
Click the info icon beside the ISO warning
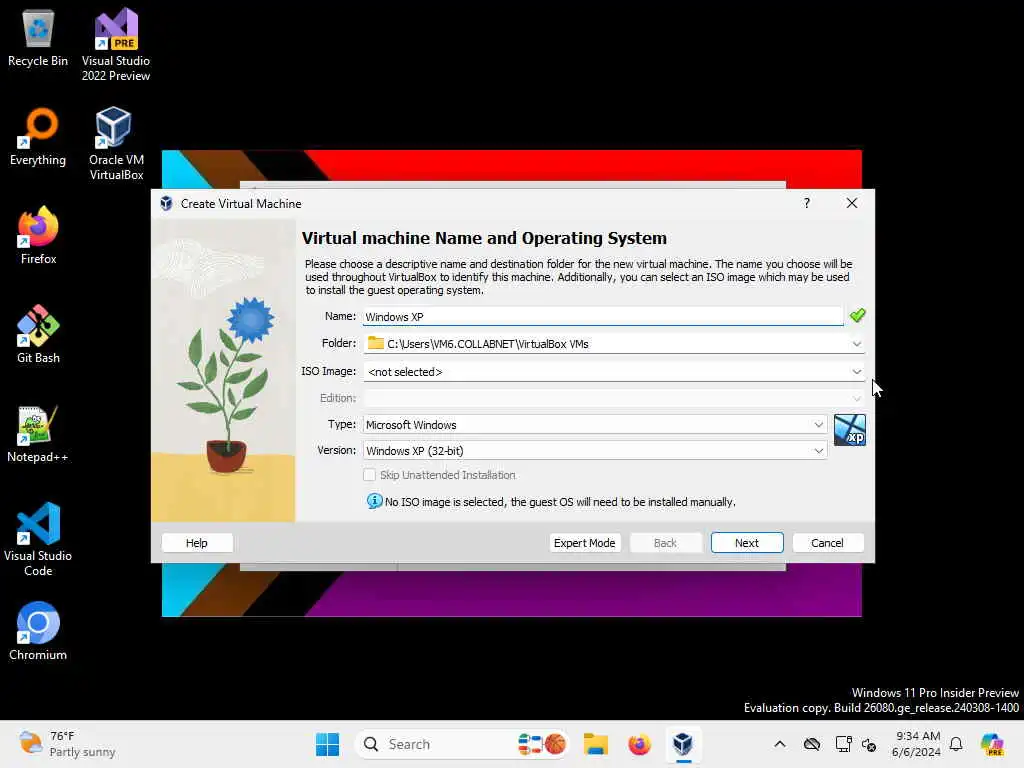pos(374,501)
